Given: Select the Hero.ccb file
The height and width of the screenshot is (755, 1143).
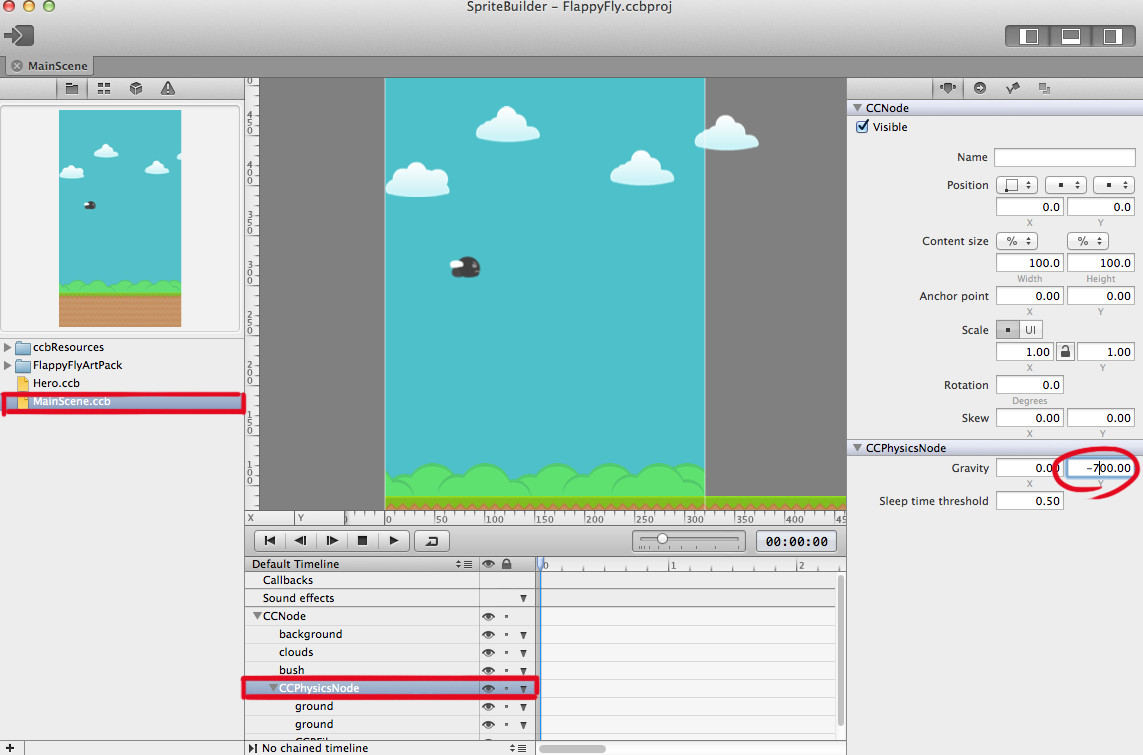Looking at the screenshot, I should click(x=56, y=383).
